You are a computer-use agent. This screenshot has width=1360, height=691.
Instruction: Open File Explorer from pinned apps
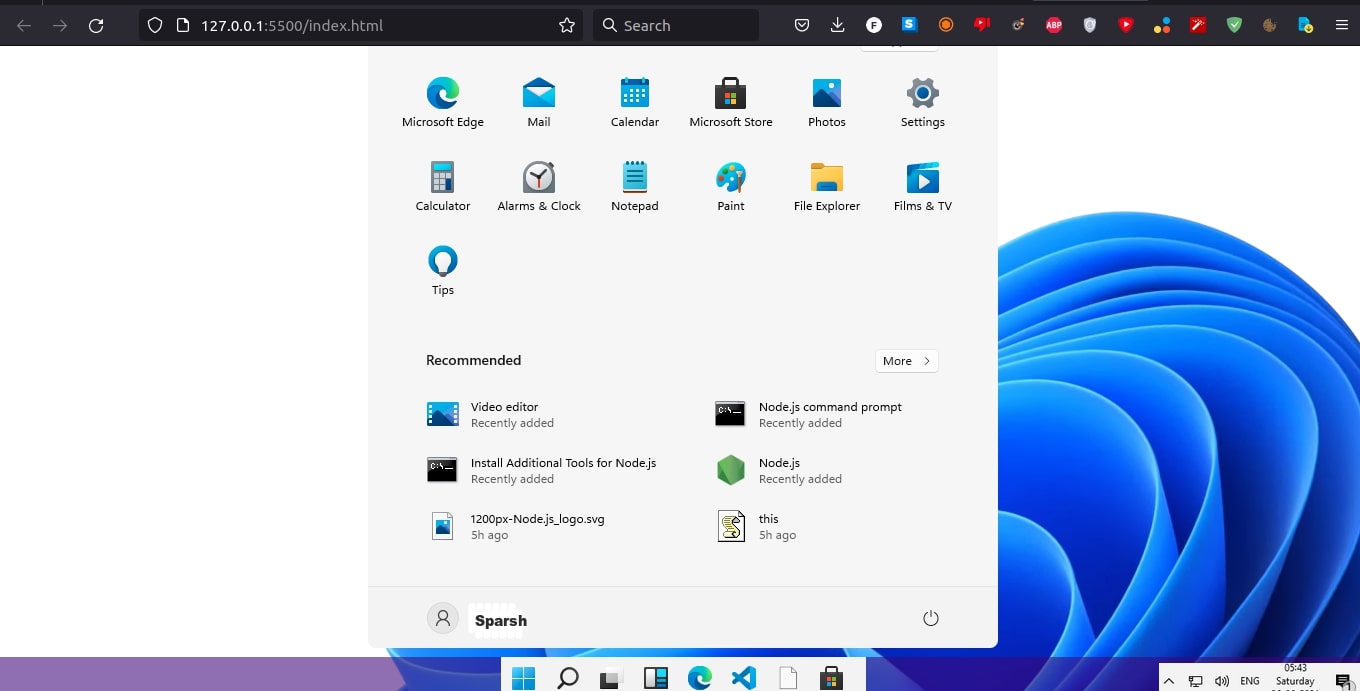(827, 186)
